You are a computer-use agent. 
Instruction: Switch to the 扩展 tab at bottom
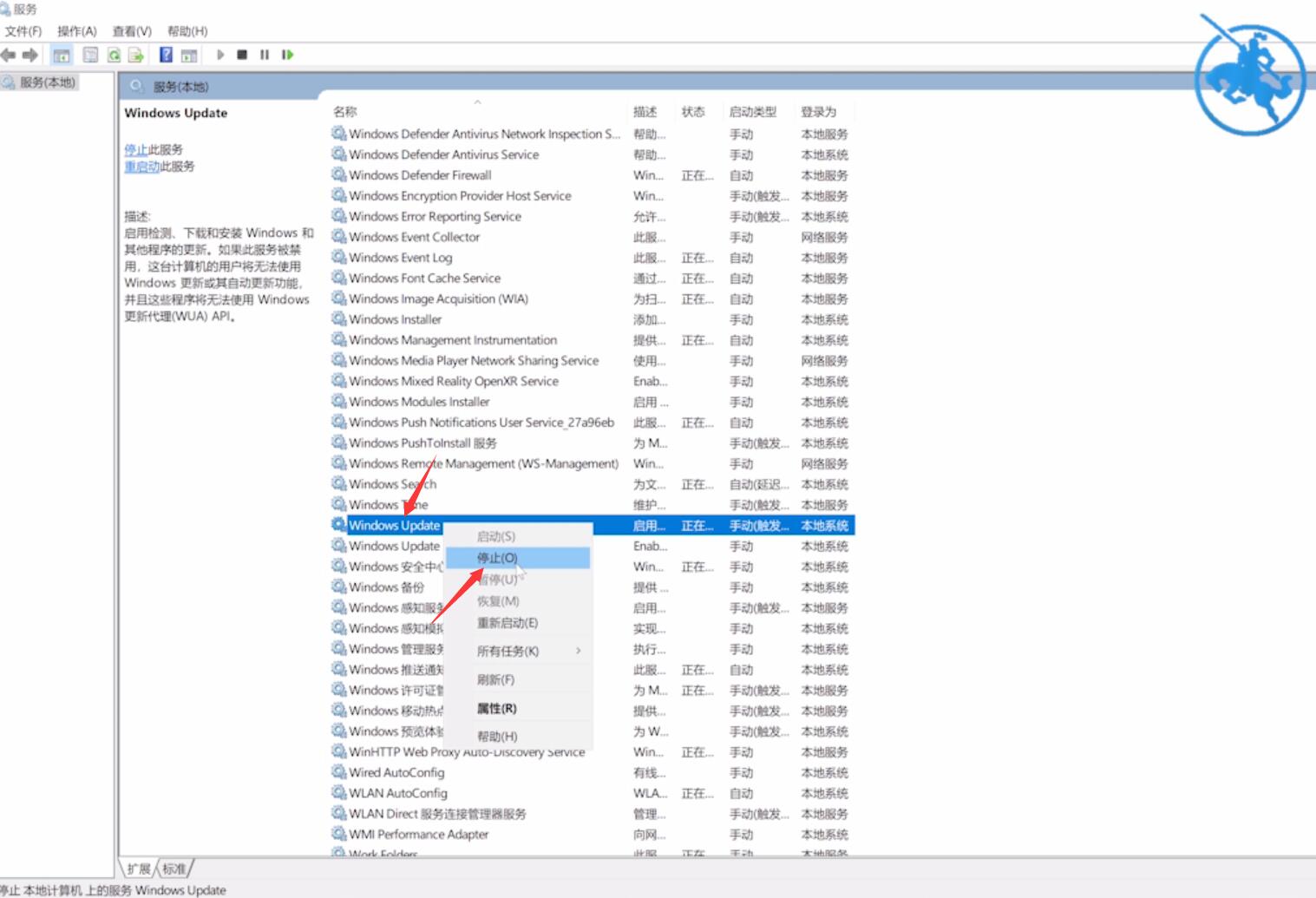[139, 869]
